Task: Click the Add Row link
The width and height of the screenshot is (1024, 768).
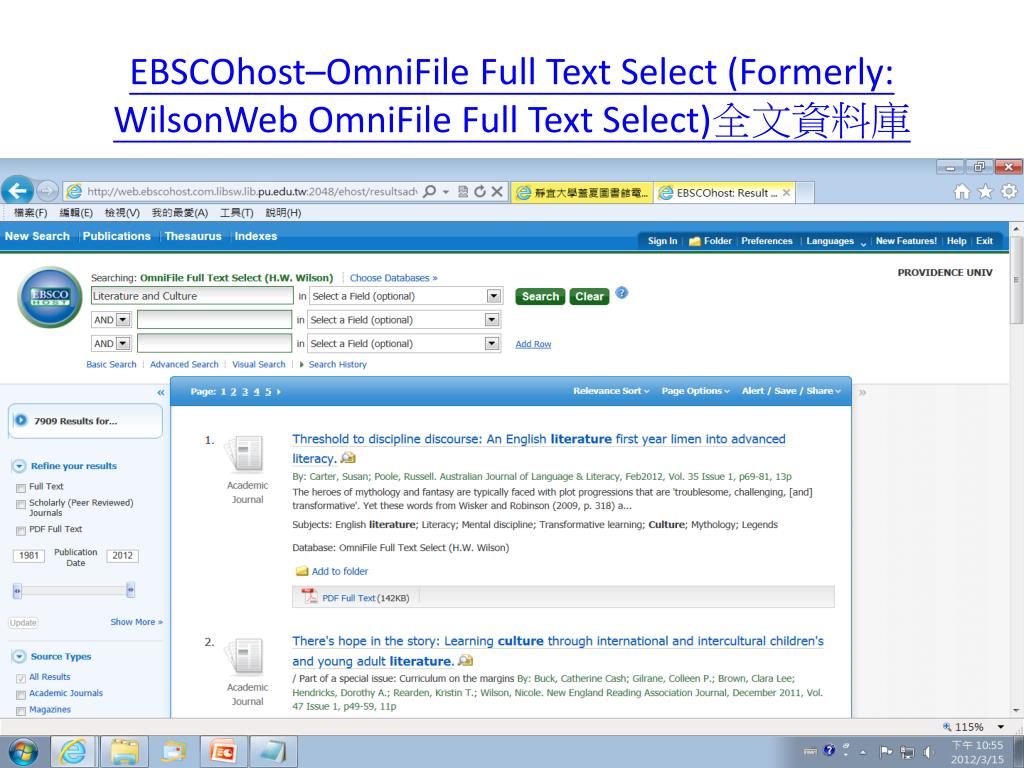Action: [x=534, y=344]
